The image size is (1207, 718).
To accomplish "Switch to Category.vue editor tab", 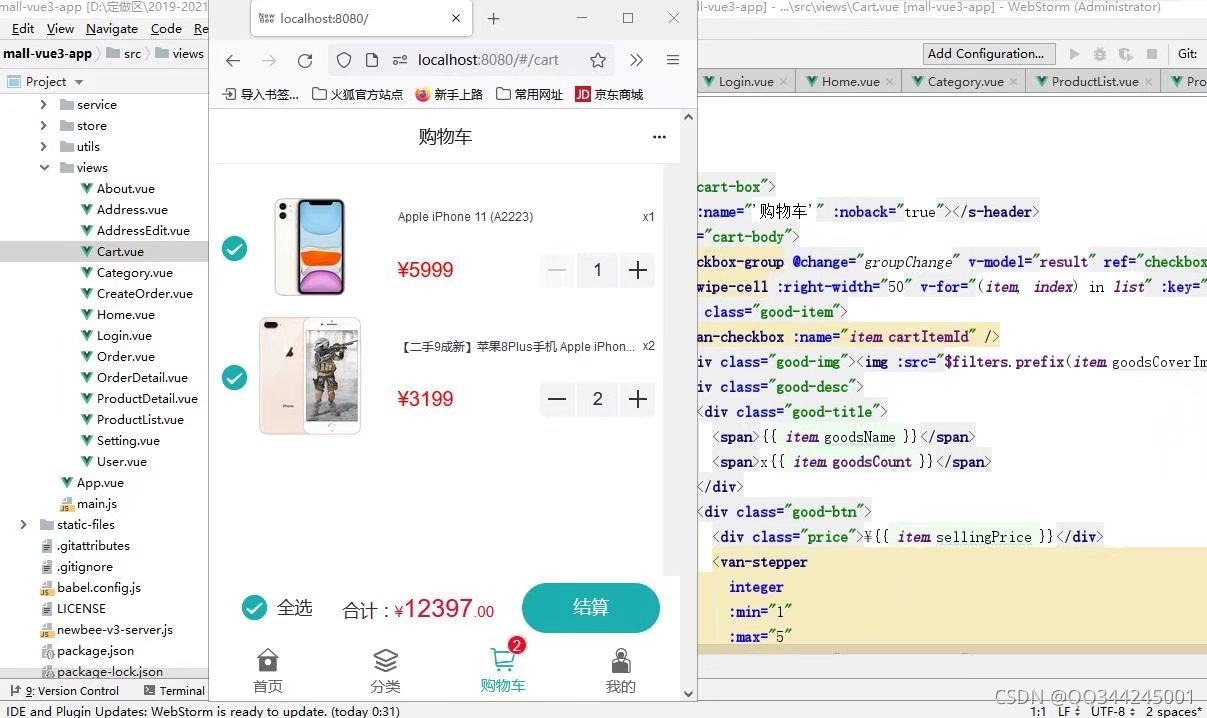I will click(965, 82).
